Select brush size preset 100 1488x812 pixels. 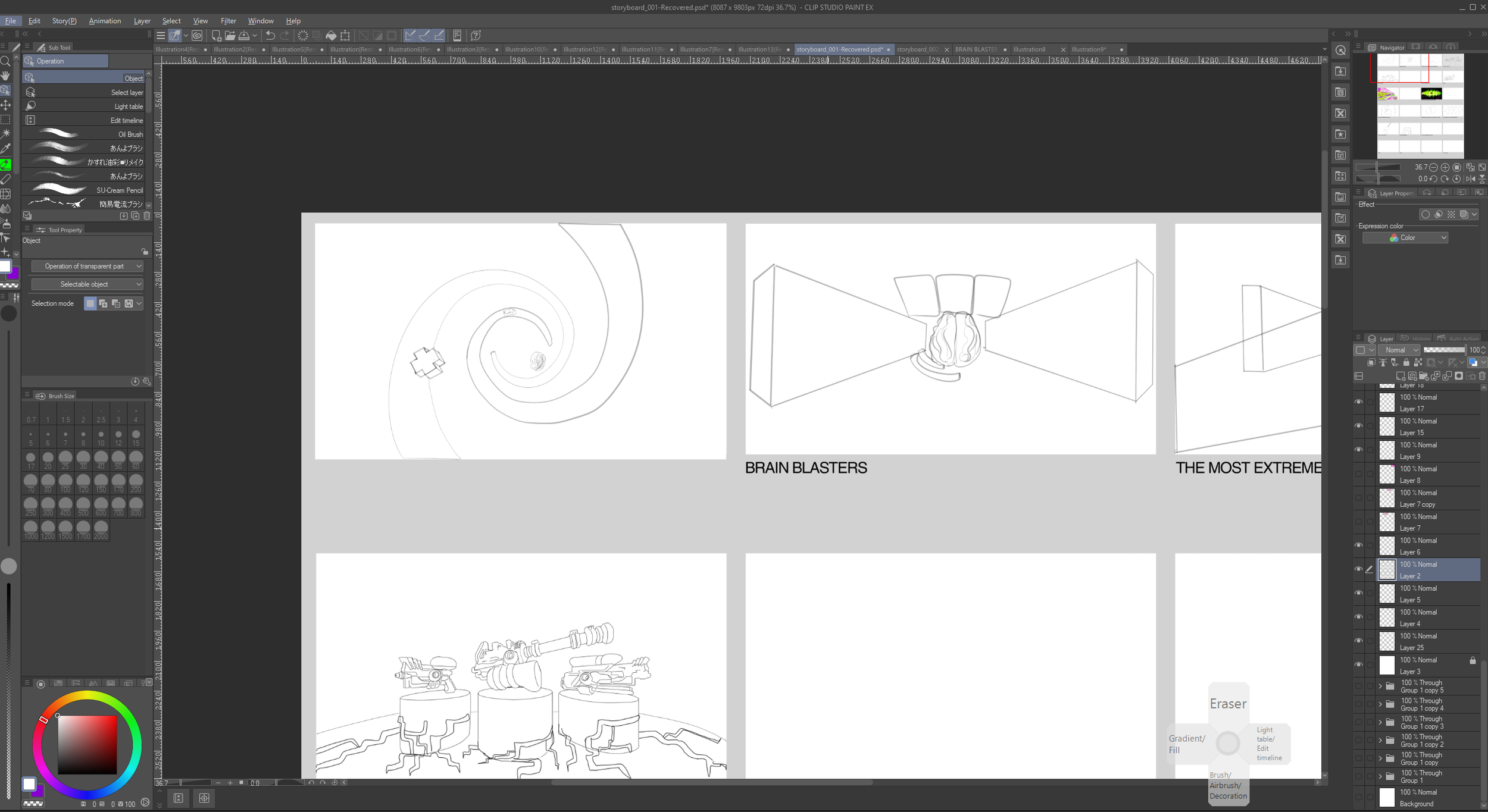[65, 483]
